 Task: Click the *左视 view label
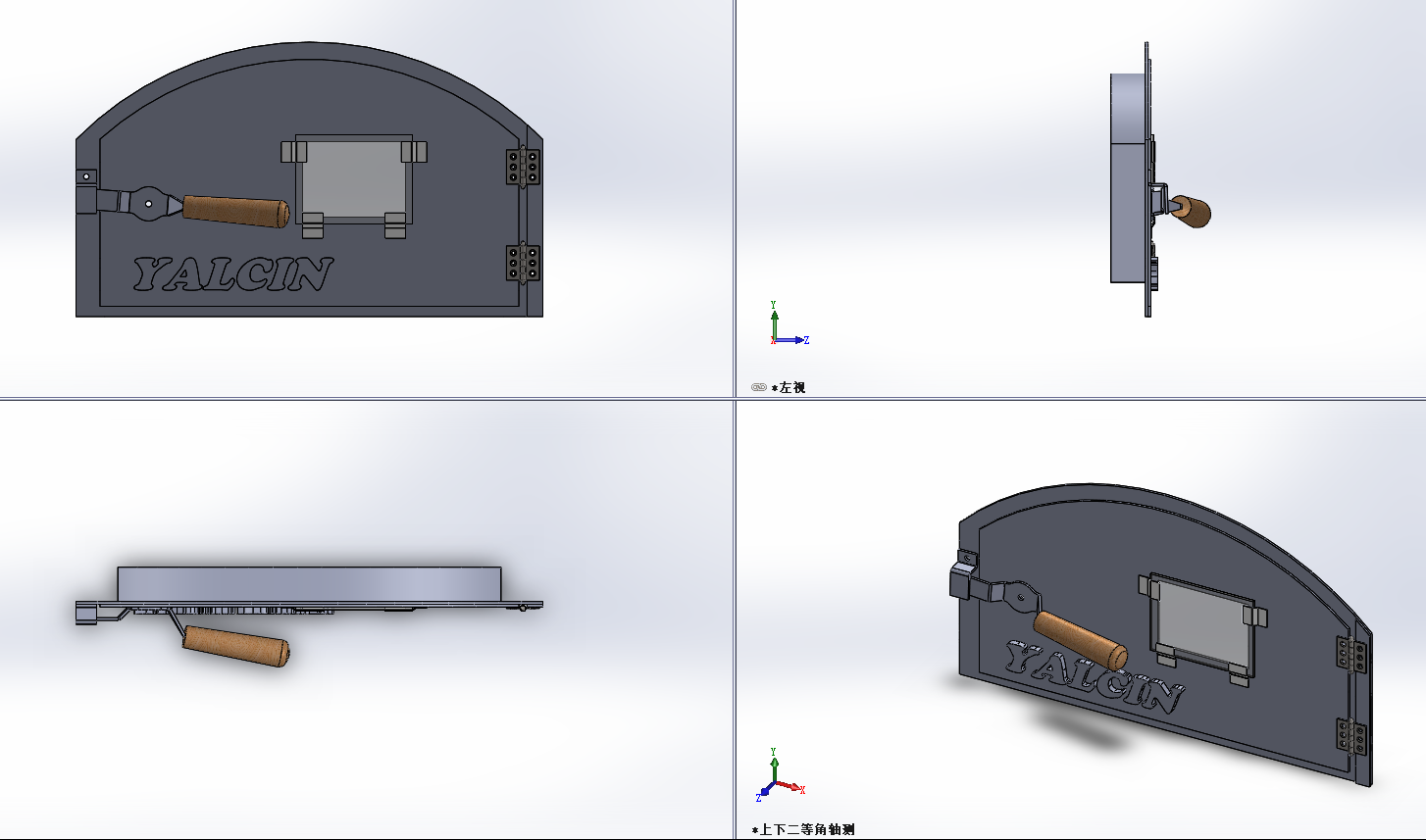click(789, 387)
